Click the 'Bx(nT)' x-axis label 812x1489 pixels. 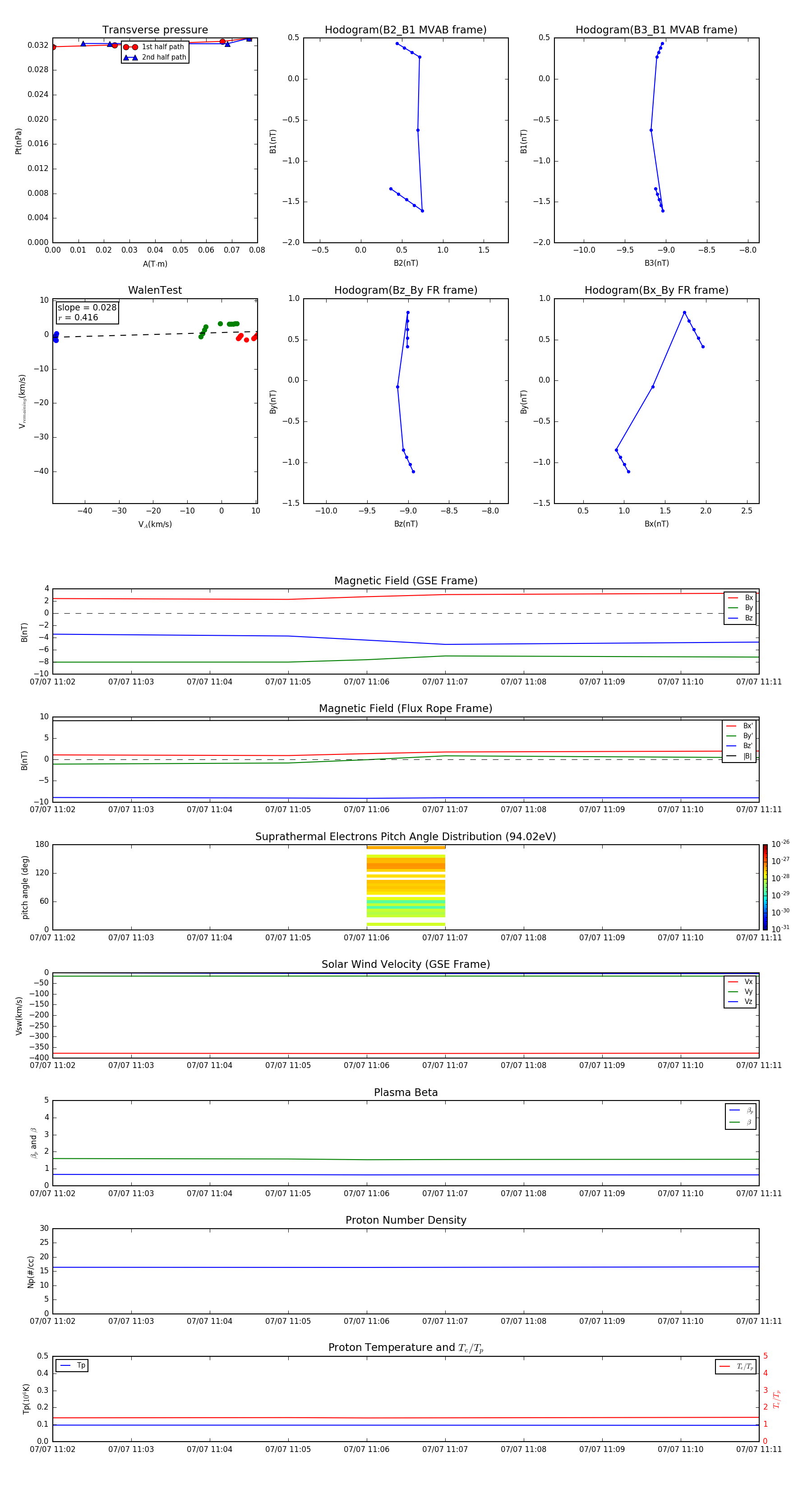coord(656,524)
